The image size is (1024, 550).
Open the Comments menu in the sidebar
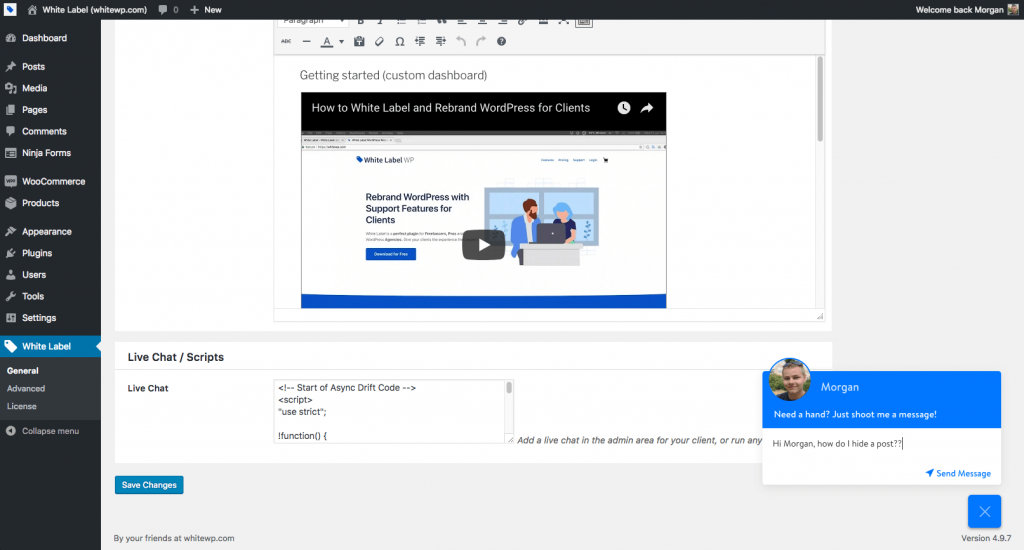tap(50, 131)
